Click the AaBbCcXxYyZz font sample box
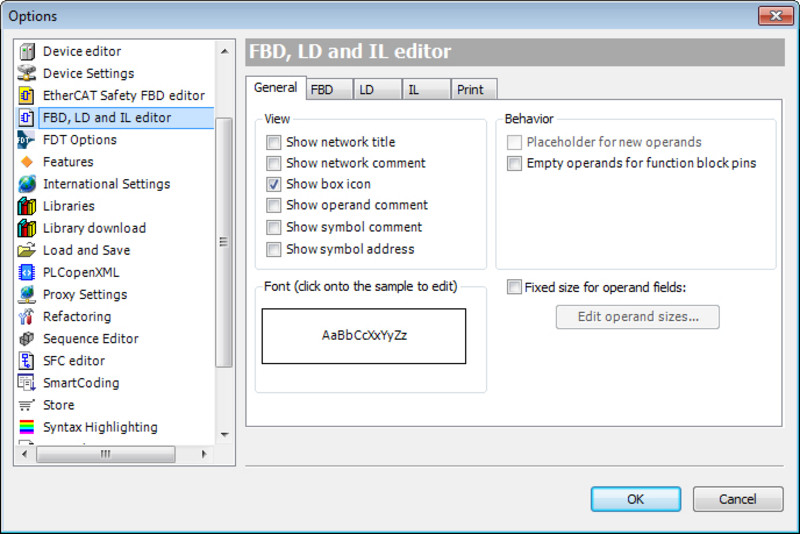 click(364, 336)
